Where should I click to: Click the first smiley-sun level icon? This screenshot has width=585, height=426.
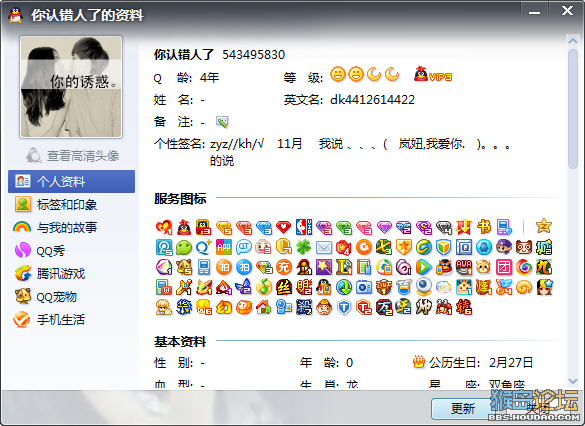point(338,74)
